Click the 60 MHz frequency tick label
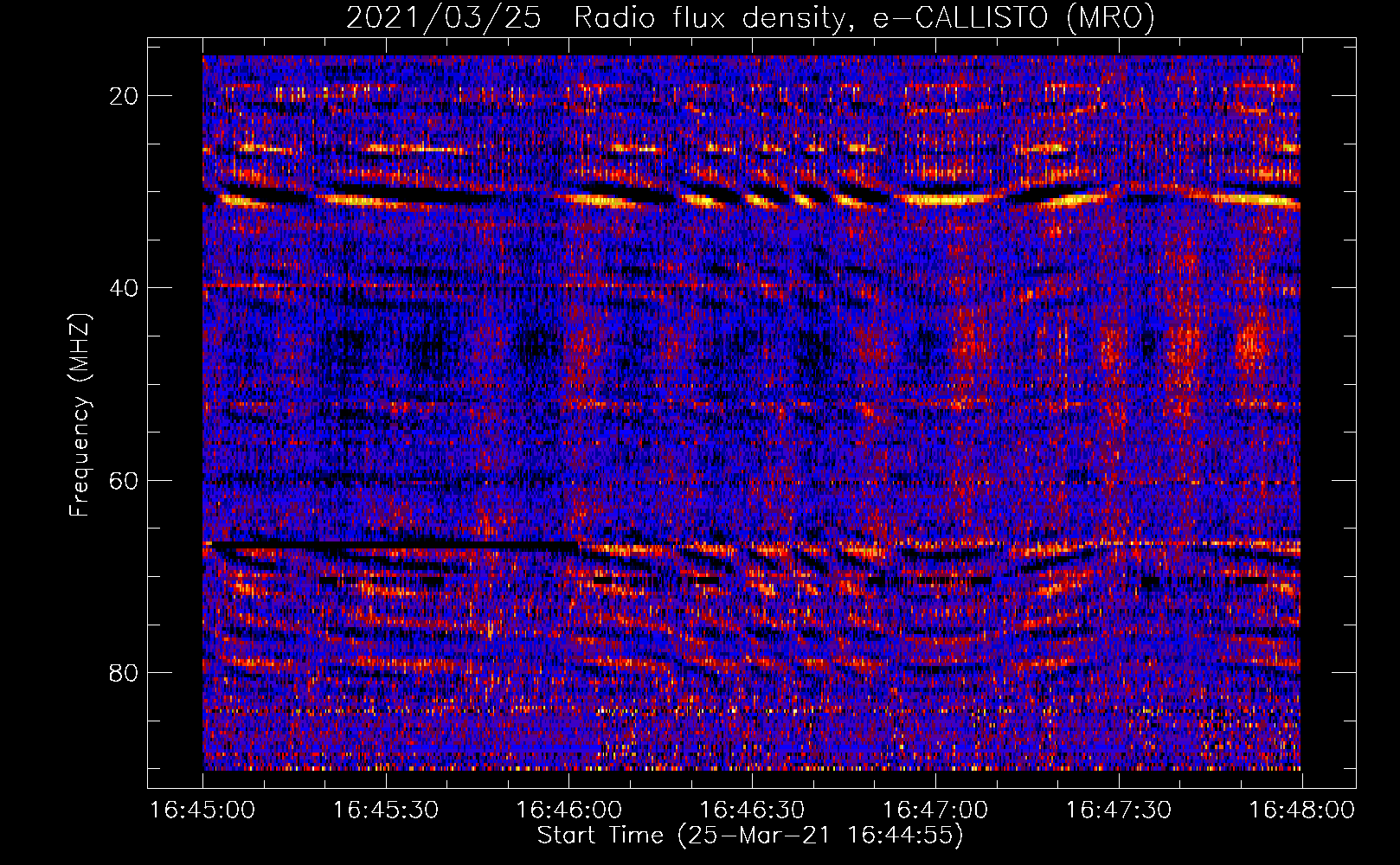Viewport: 1400px width, 865px height. click(125, 480)
